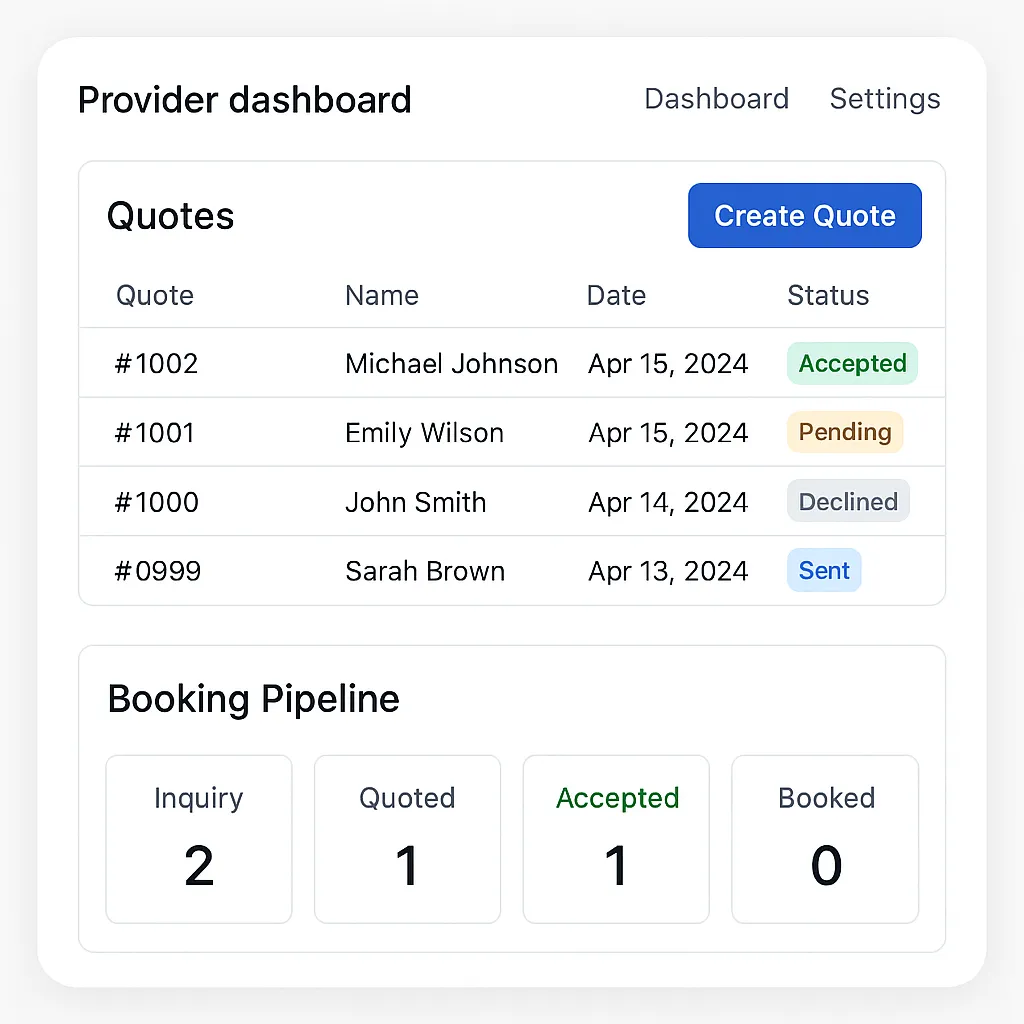Select quote number #1001
The height and width of the screenshot is (1024, 1024).
click(x=155, y=433)
